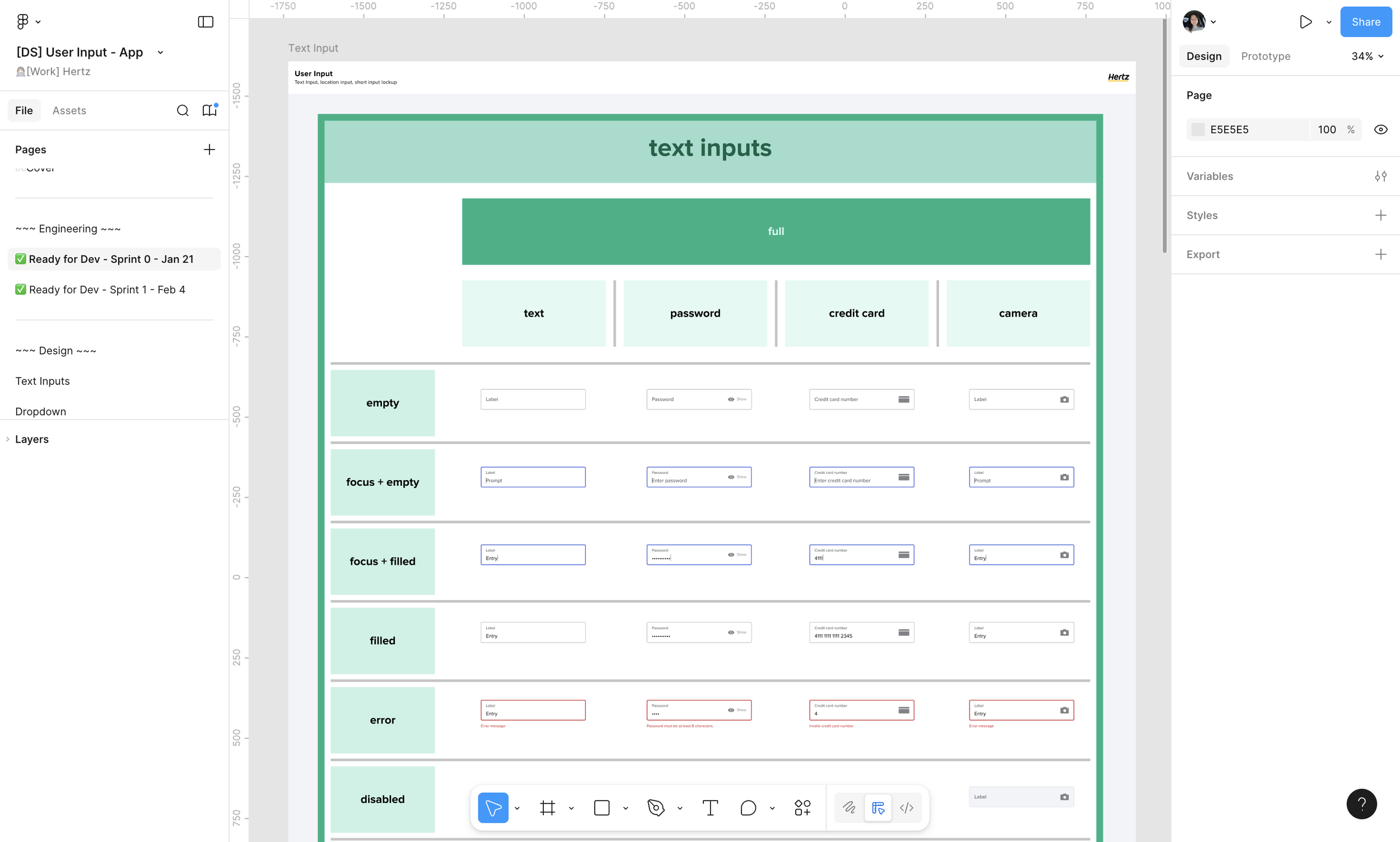Select the Rectangle shape tool
Viewport: 1400px width, 842px height.
[x=601, y=807]
